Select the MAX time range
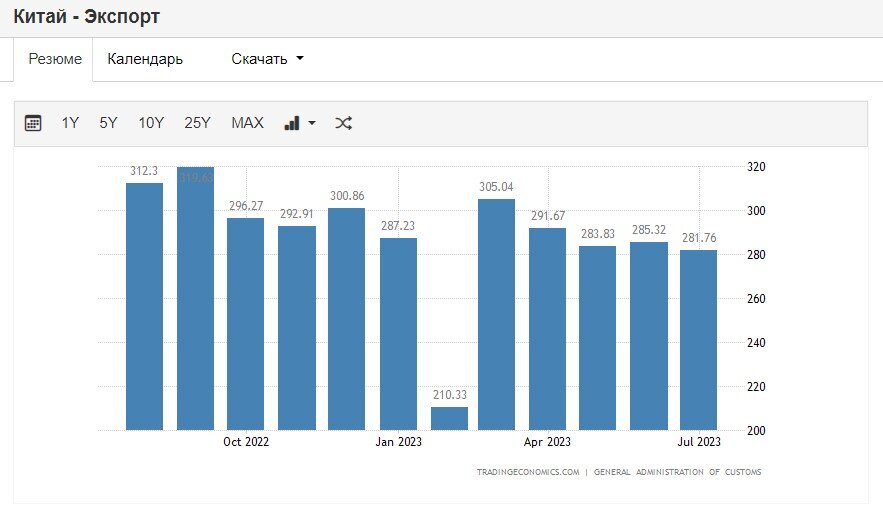Viewport: 883px width, 517px height. [247, 123]
